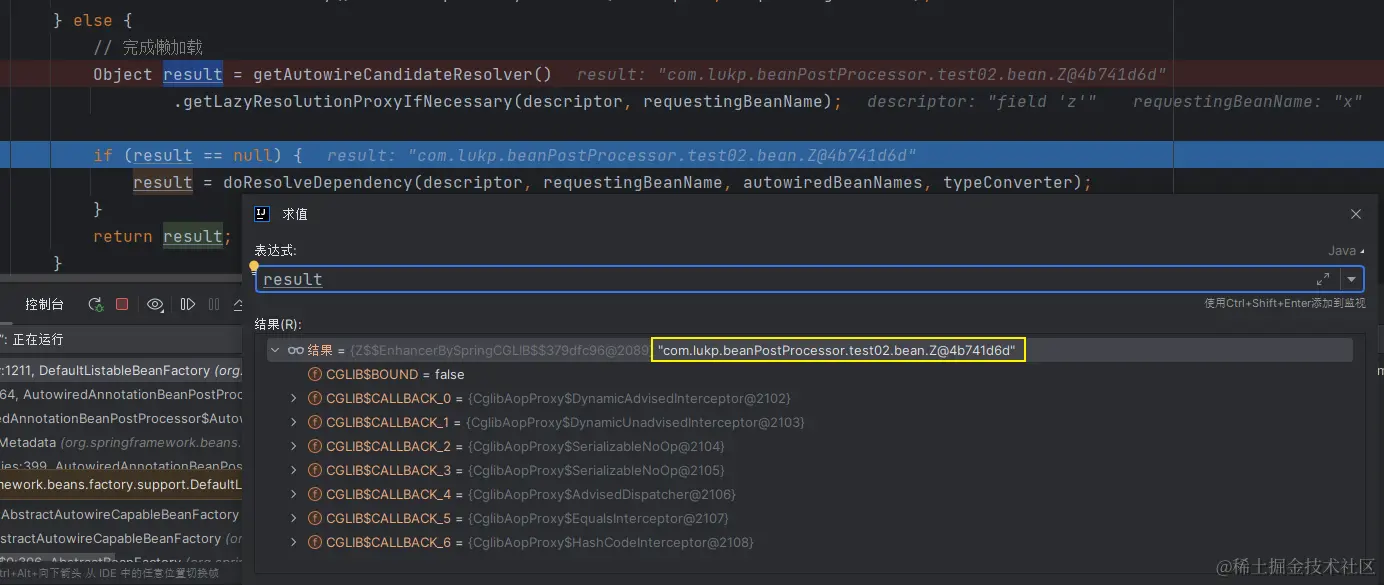Select the EqualsInterceptor@2107 value
This screenshot has width=1384, height=585.
(x=596, y=518)
